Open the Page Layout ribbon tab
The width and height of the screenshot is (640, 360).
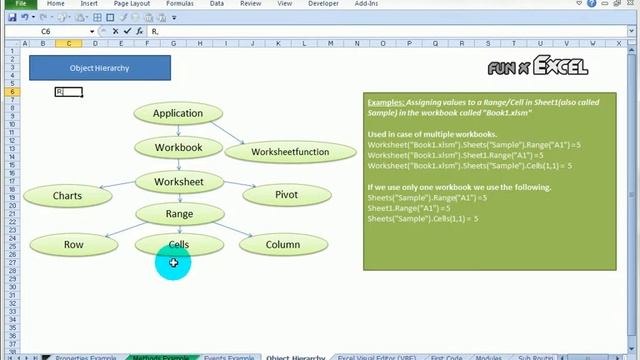[132, 4]
